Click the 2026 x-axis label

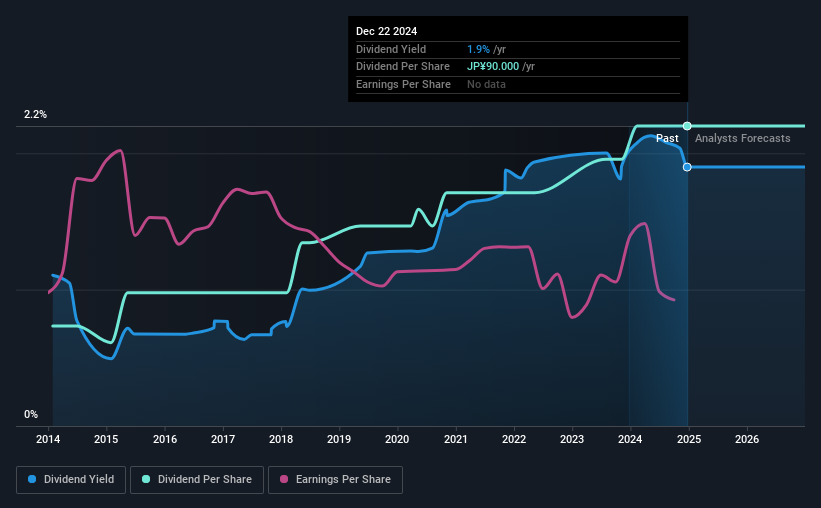pos(747,439)
